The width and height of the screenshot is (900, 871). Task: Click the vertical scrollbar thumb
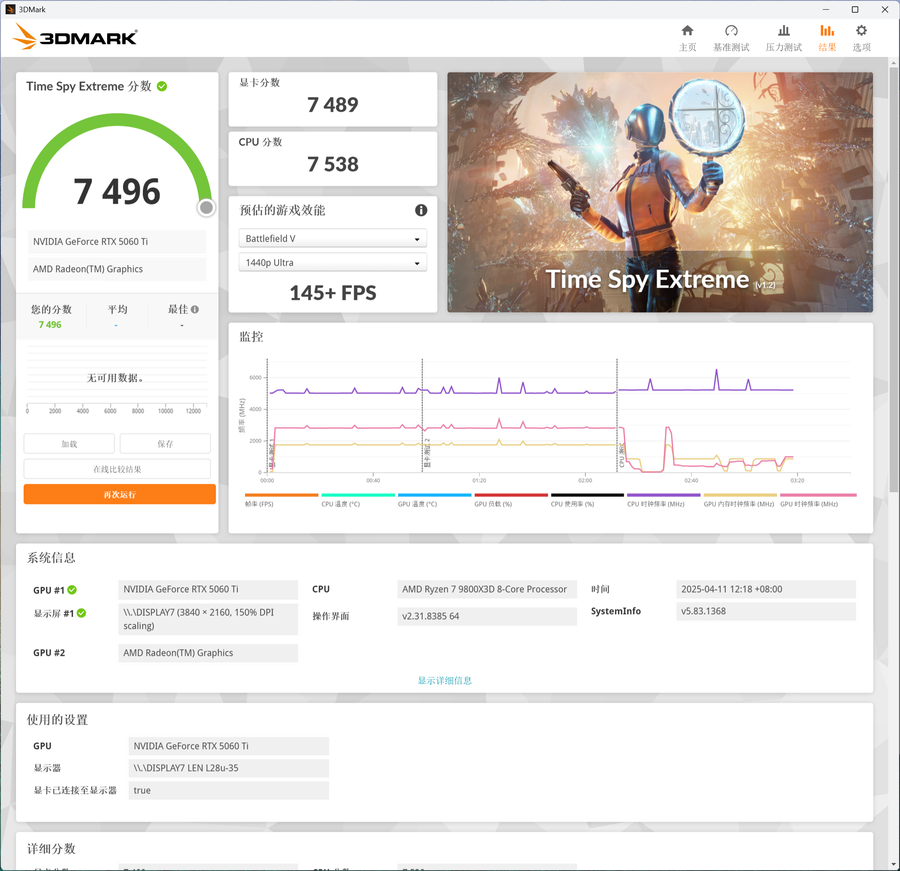[894, 278]
